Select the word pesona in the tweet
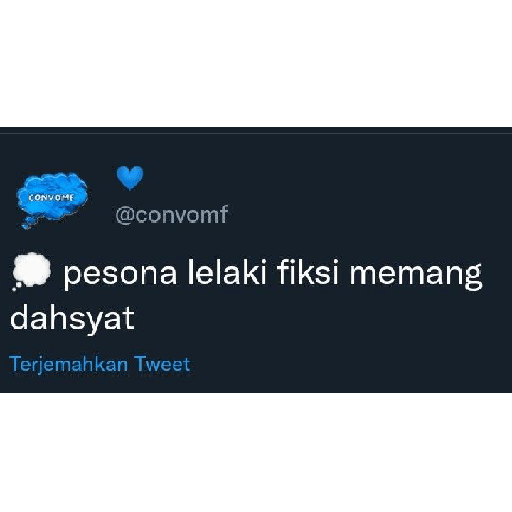This screenshot has height=512, width=512. coord(120,274)
